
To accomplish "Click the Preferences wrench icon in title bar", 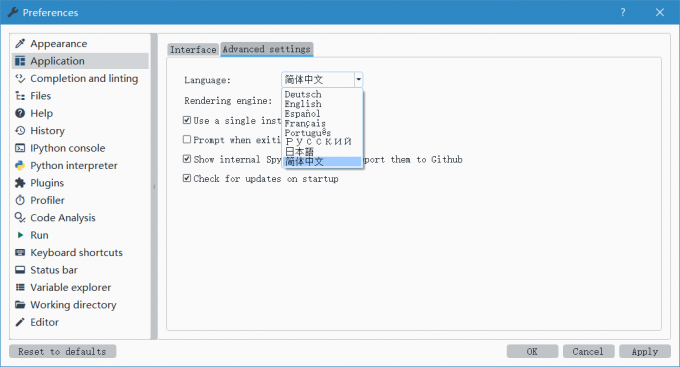I will [13, 12].
